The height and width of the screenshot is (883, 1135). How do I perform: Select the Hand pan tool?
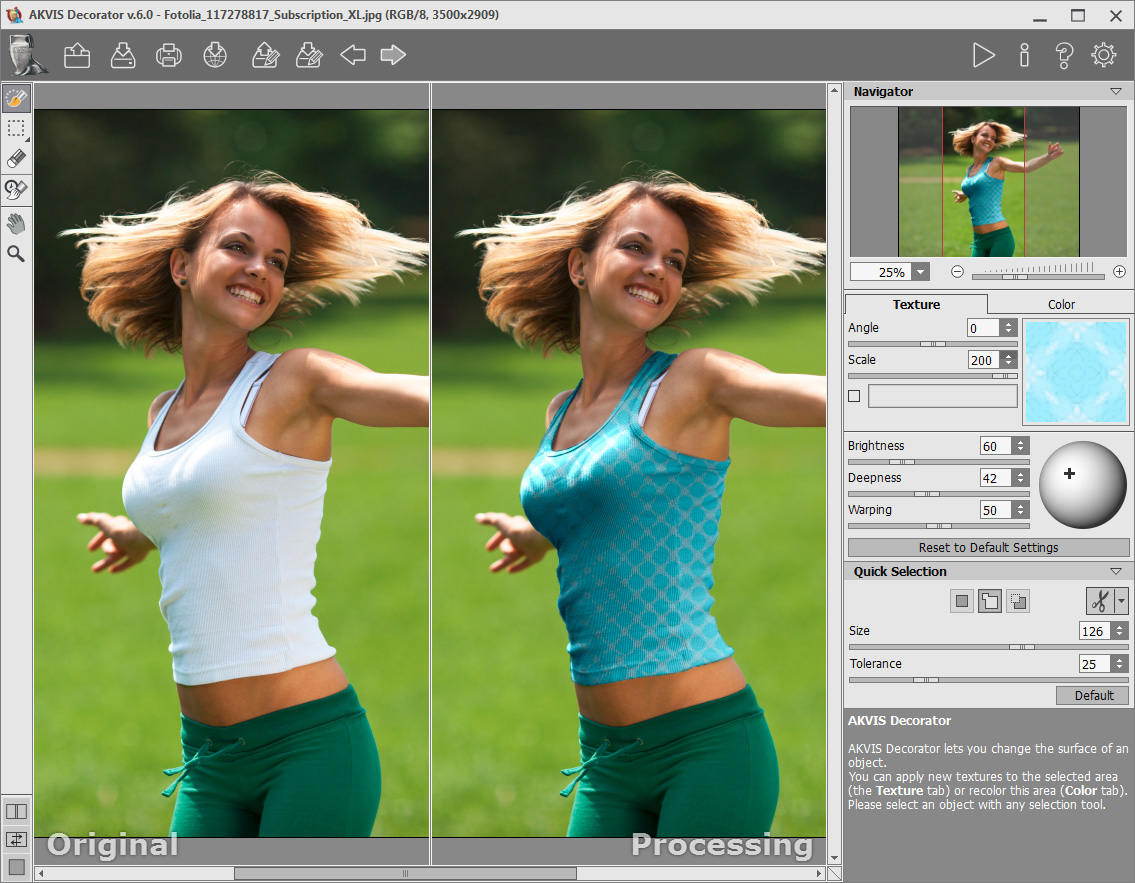click(x=16, y=223)
